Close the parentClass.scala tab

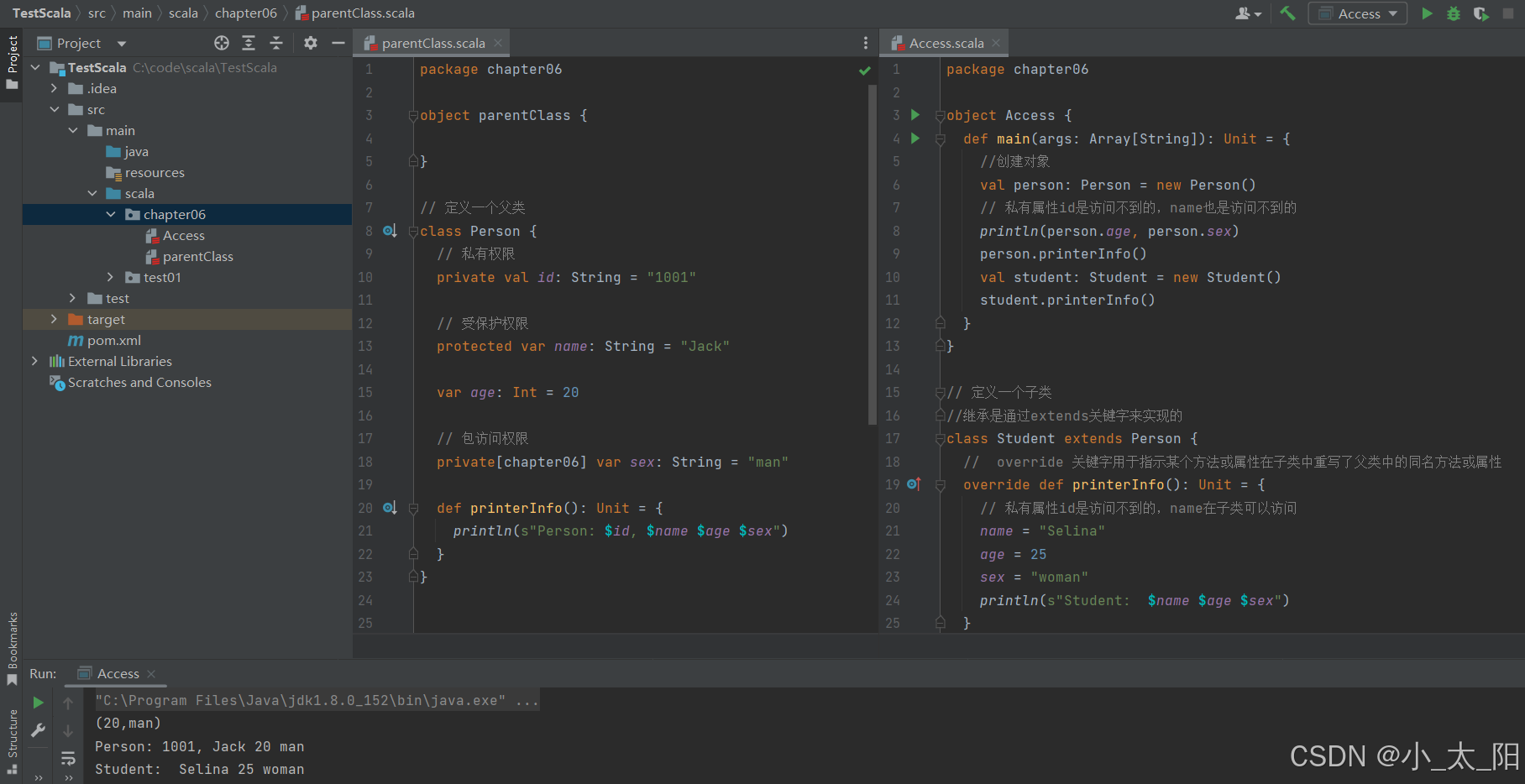[x=498, y=43]
